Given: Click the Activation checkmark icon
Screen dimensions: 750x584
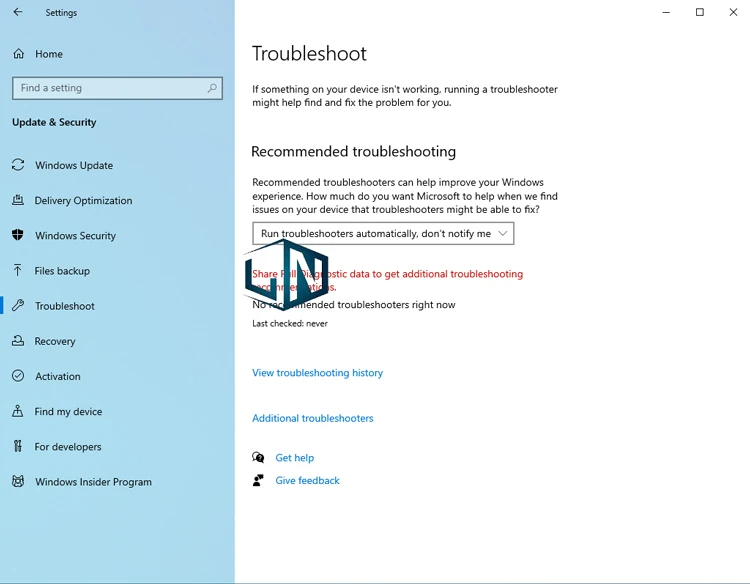Looking at the screenshot, I should click(18, 376).
